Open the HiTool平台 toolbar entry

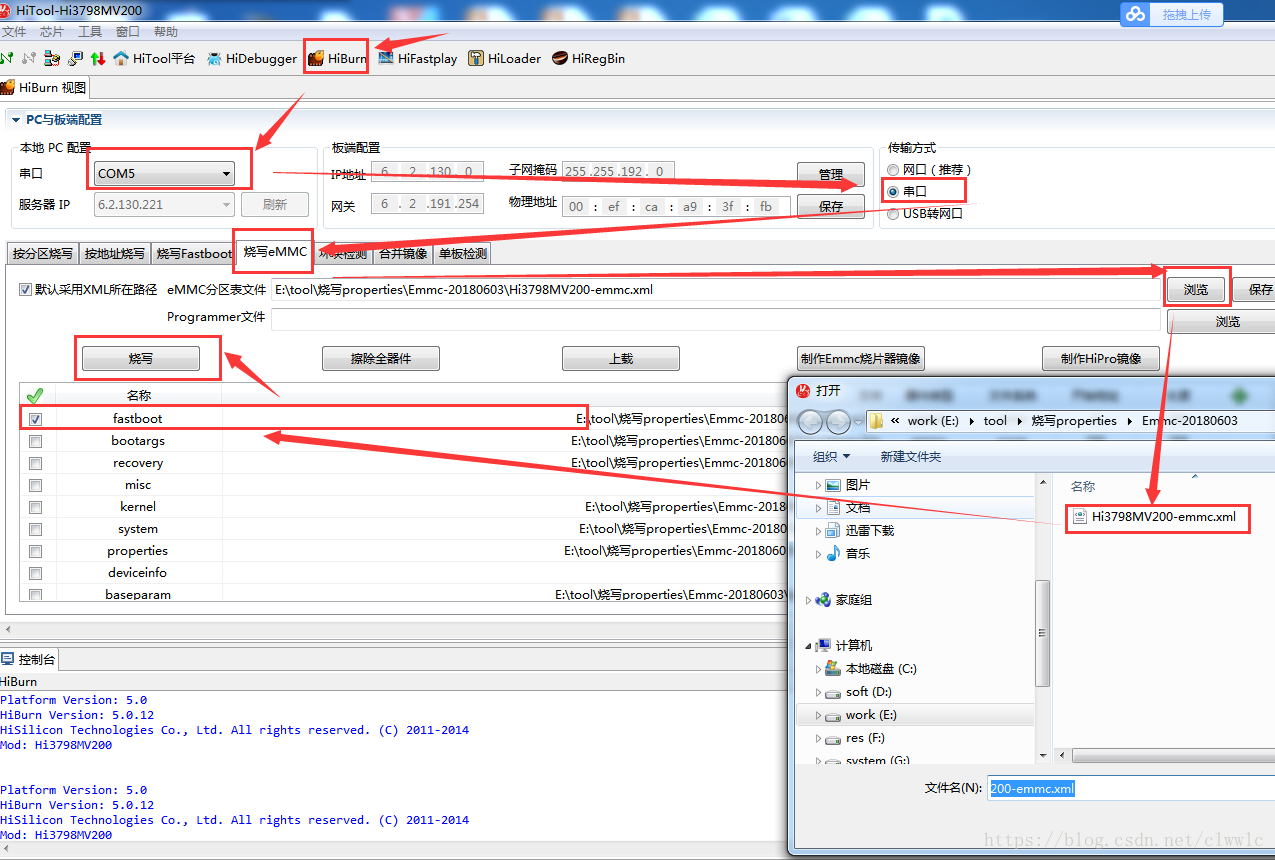pos(154,58)
